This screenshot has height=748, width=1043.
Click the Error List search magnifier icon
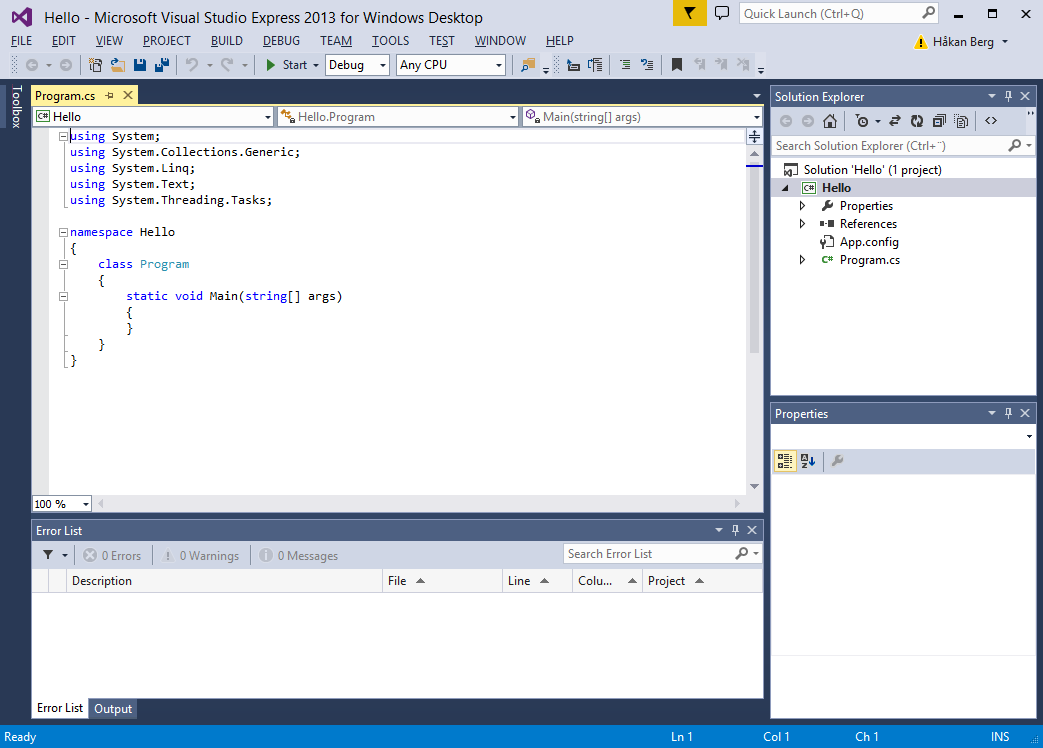(x=742, y=554)
